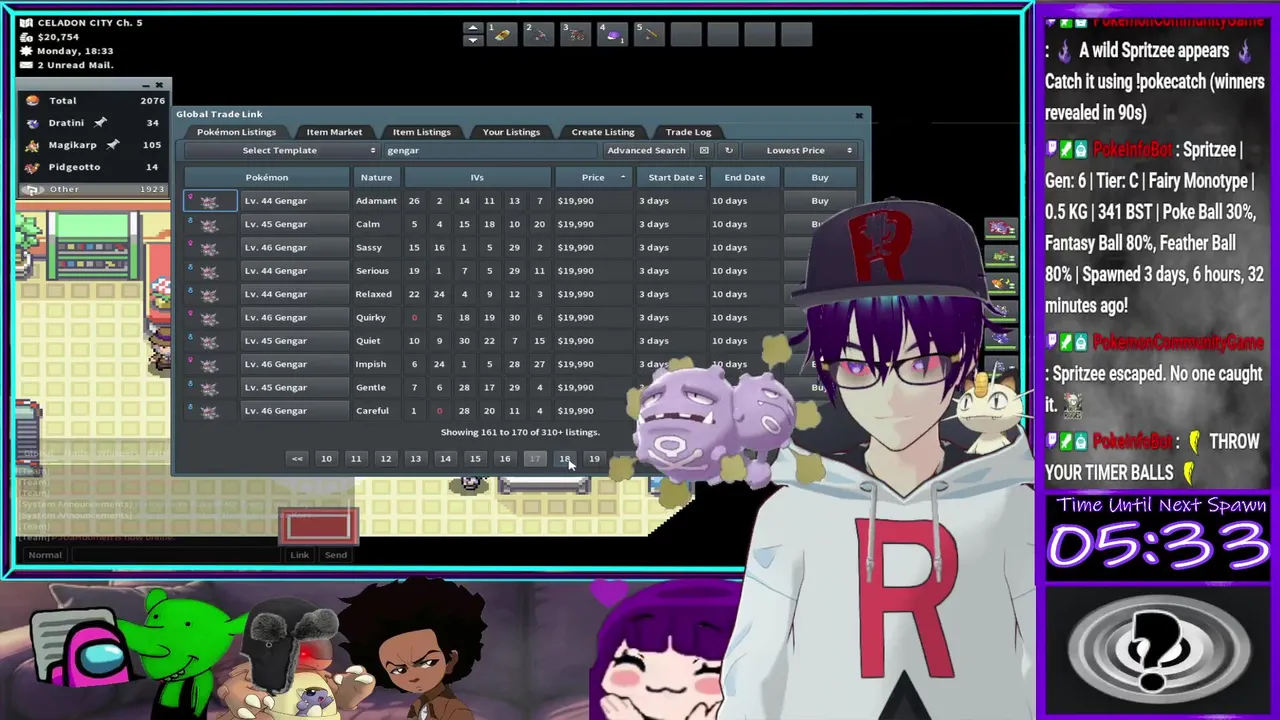This screenshot has height=720, width=1280.
Task: View the Trade Log tab
Action: point(688,132)
